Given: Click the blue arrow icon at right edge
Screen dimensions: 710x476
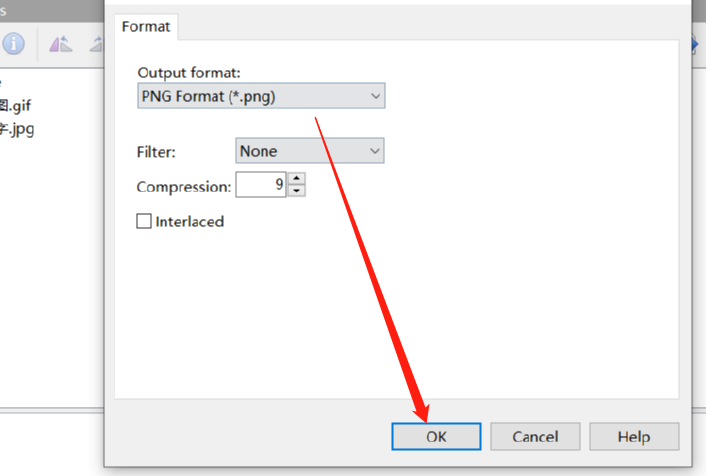Looking at the screenshot, I should tap(695, 44).
